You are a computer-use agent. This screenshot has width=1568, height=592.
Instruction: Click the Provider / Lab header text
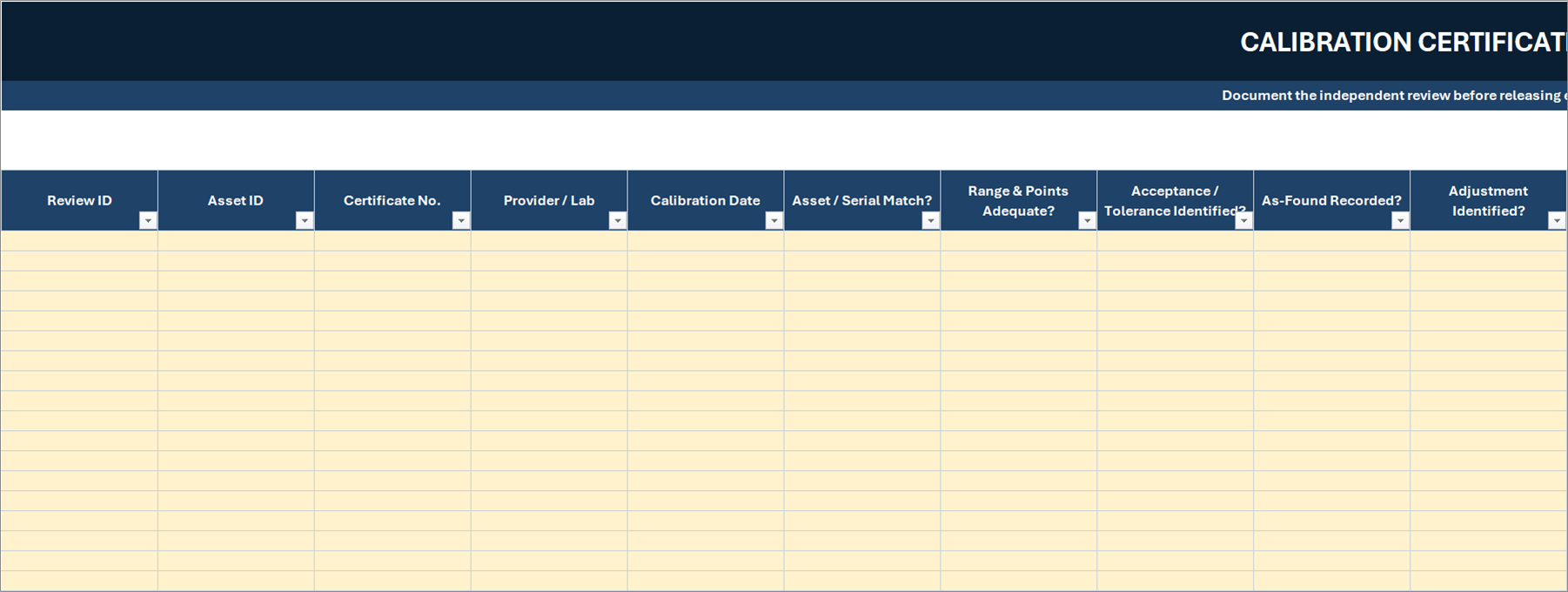[549, 200]
